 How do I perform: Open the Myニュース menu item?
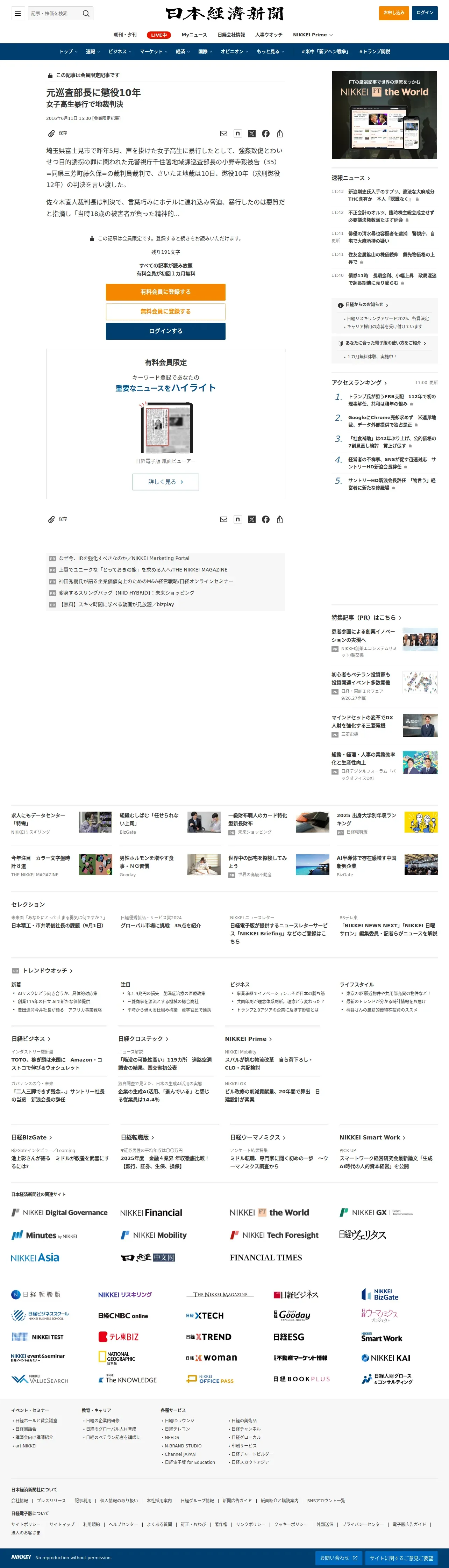tap(194, 35)
